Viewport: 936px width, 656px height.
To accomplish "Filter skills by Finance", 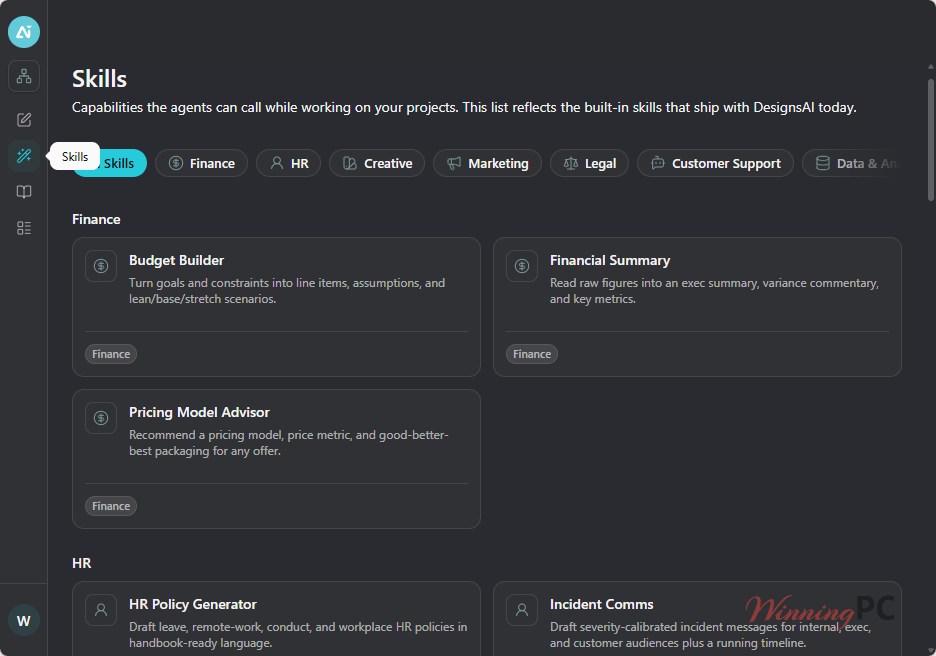I will point(201,163).
